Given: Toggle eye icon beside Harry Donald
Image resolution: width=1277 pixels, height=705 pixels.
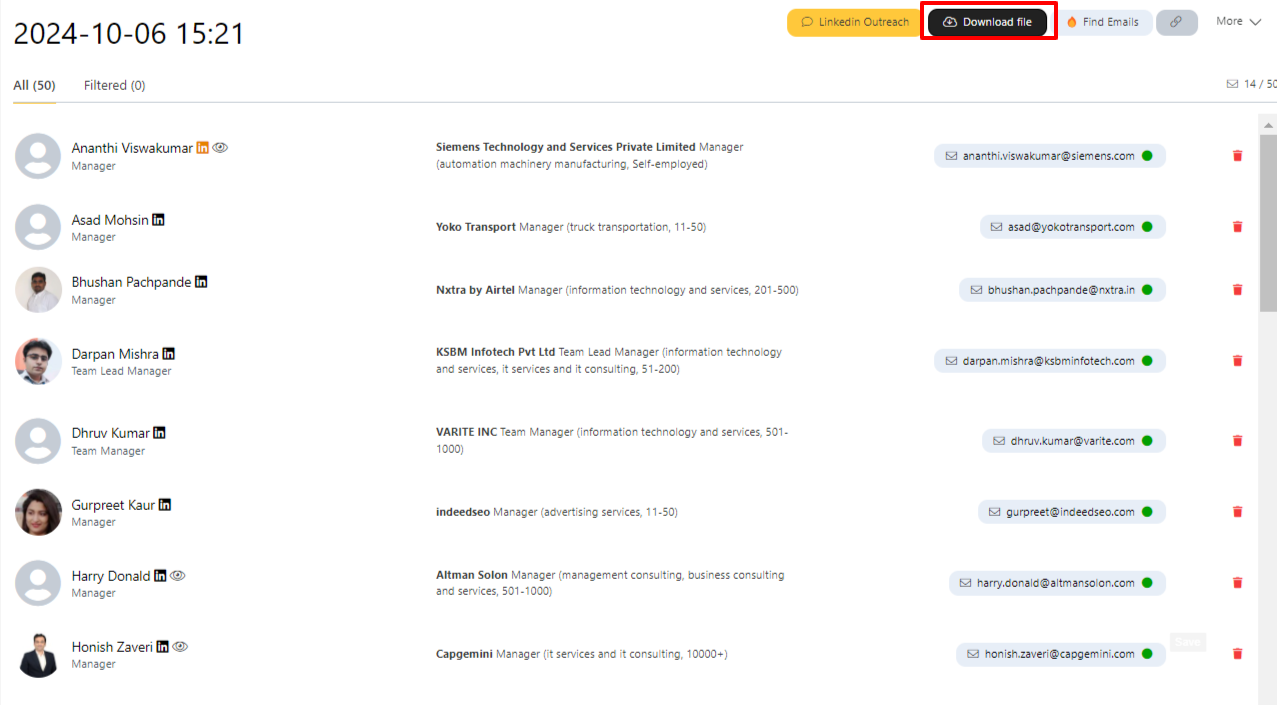Looking at the screenshot, I should (x=178, y=576).
